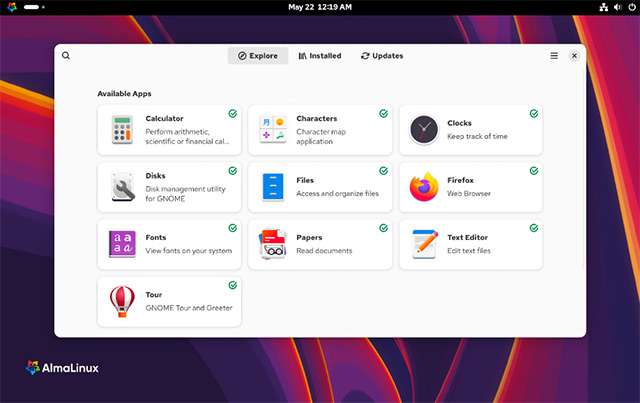The image size is (640, 403).
Task: Open the search icon in Software header
Action: click(66, 56)
